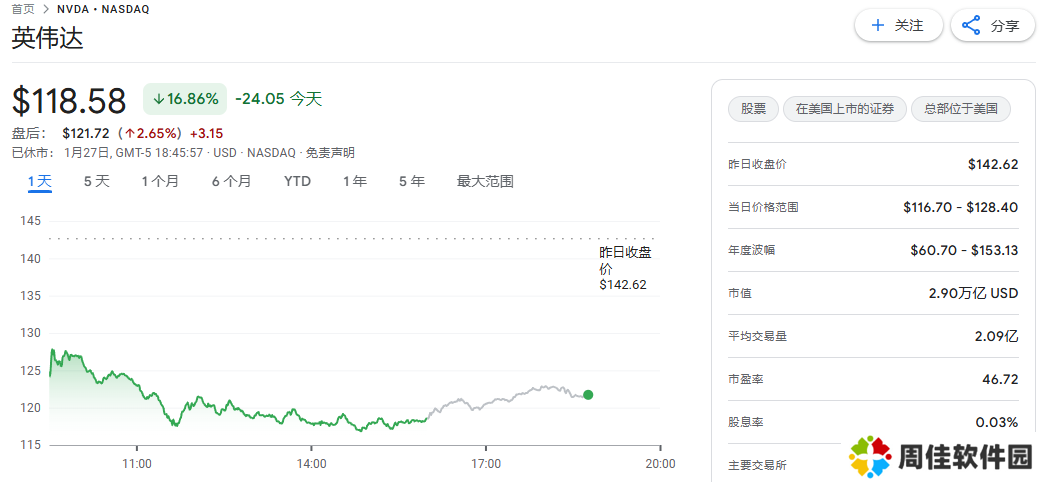Click the plus icon in 关注 button
1041x482 pixels.
click(878, 26)
